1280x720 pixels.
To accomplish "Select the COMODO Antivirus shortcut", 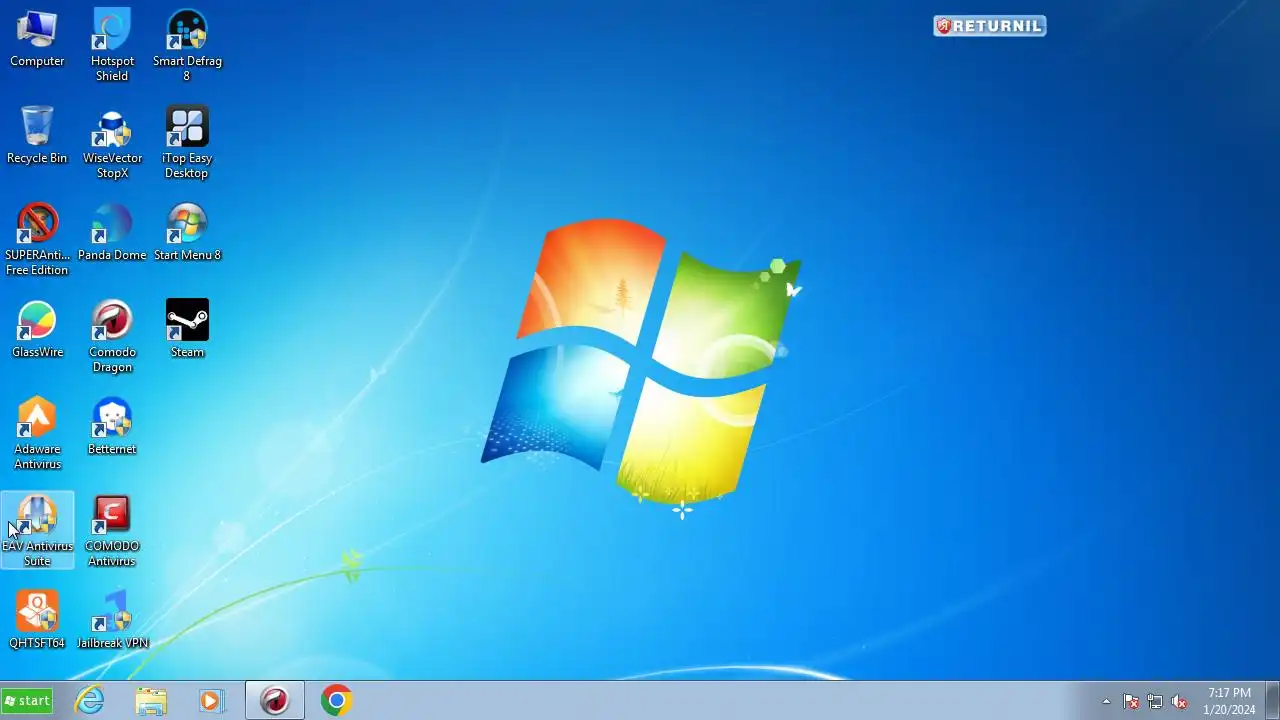I will tap(112, 531).
